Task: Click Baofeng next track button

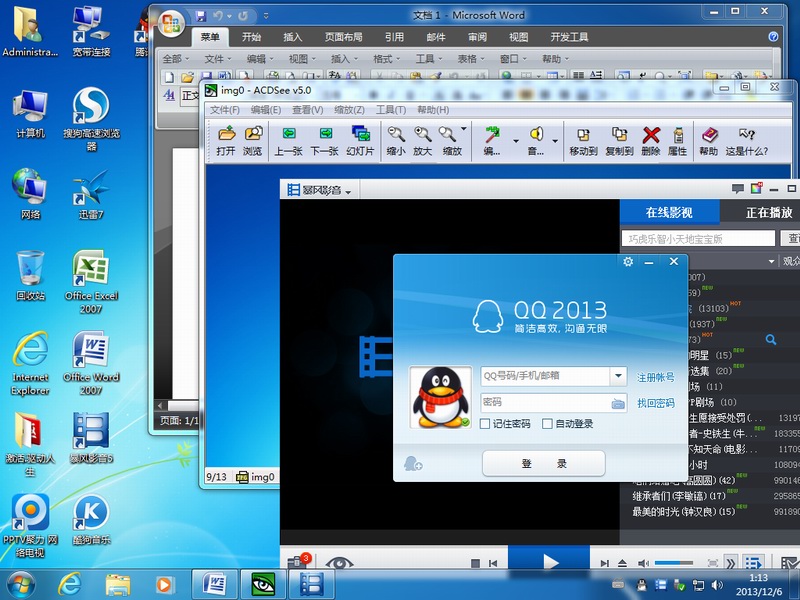Action: (x=605, y=563)
